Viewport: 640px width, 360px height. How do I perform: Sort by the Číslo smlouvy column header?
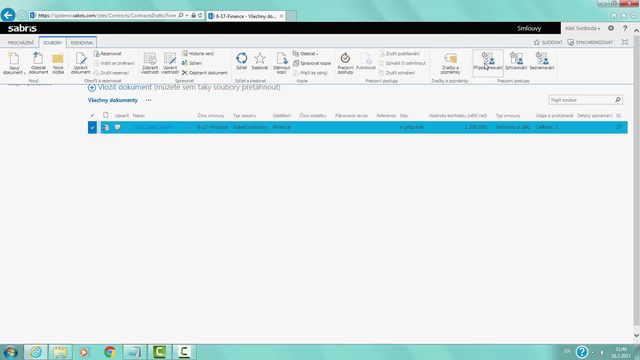[211, 116]
